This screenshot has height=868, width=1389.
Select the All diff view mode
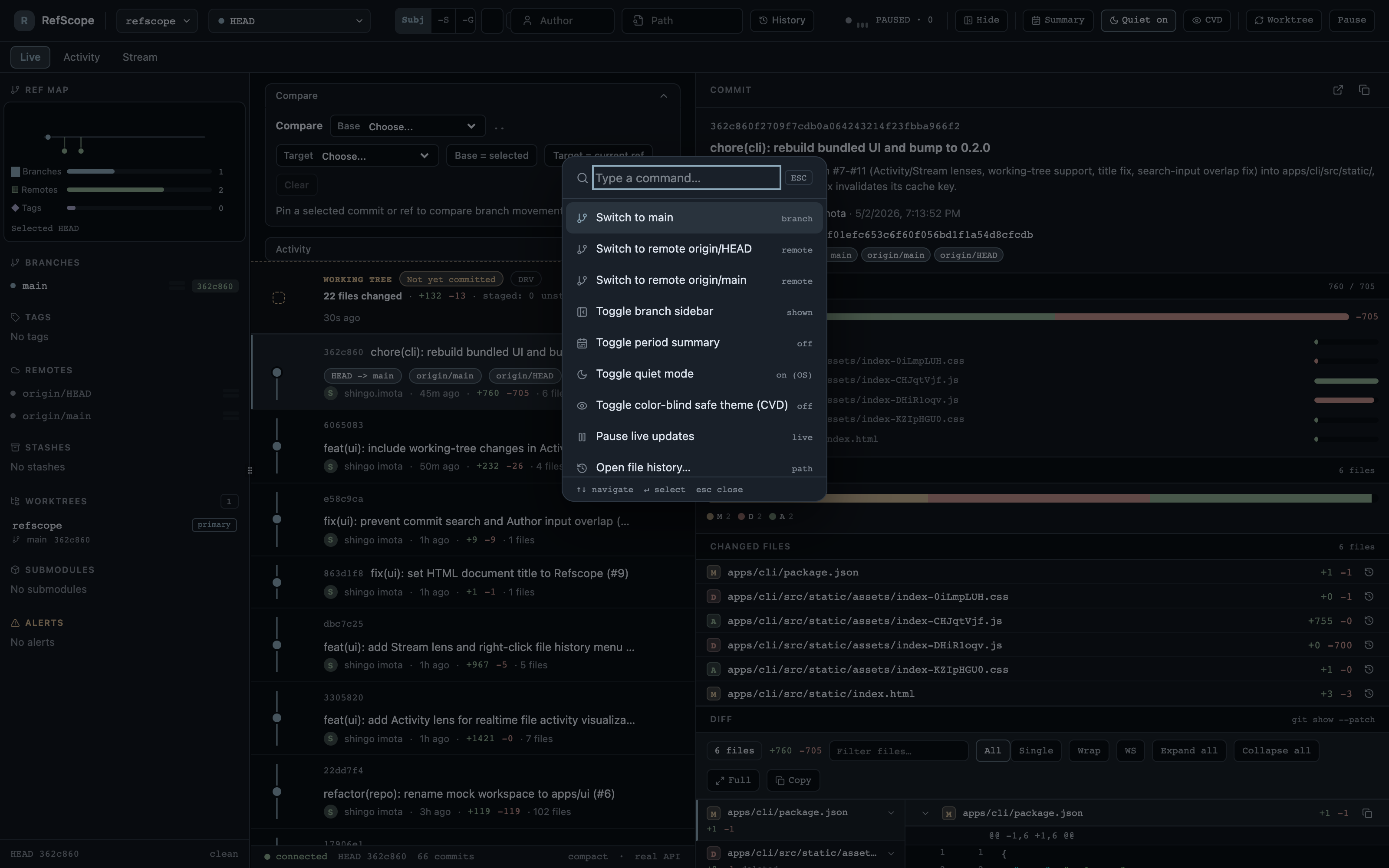click(x=992, y=751)
